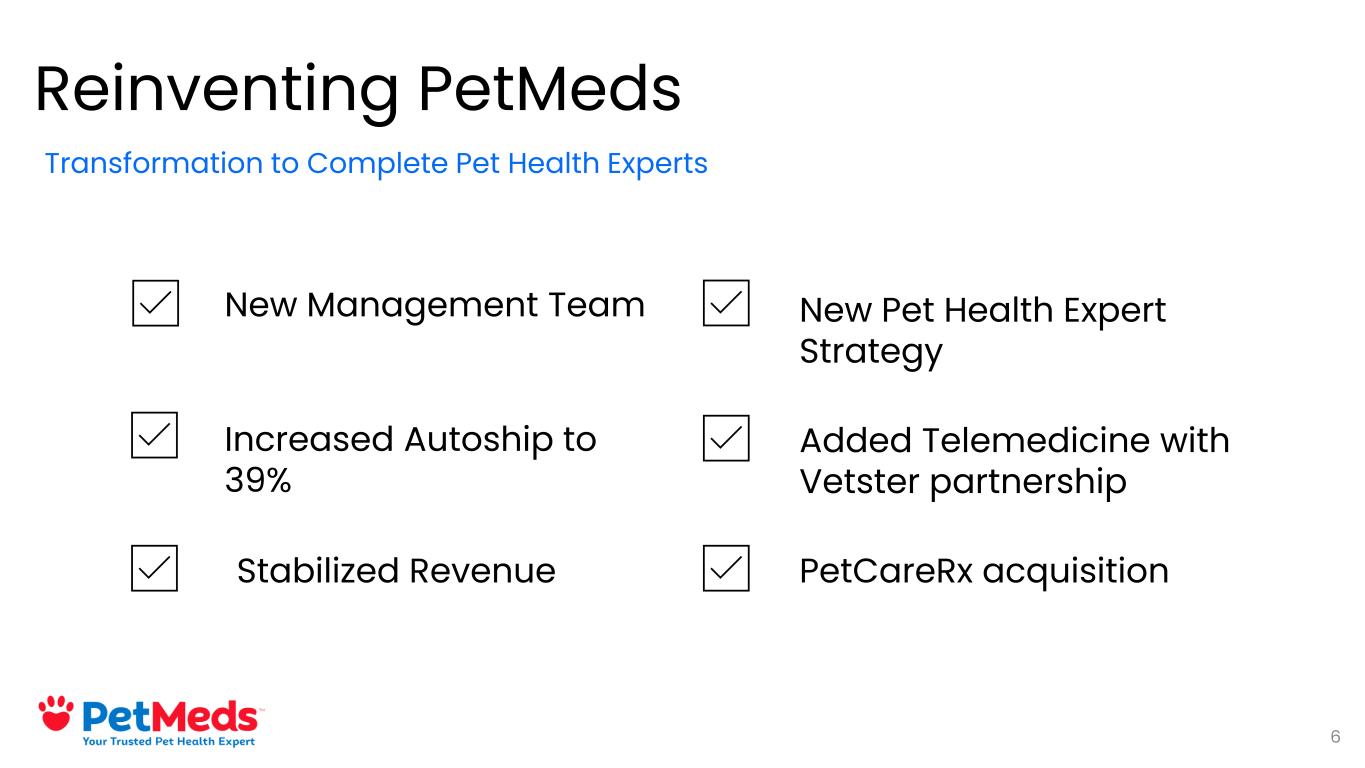Click the red paw icon in the logo
This screenshot has width=1365, height=768.
coord(56,712)
